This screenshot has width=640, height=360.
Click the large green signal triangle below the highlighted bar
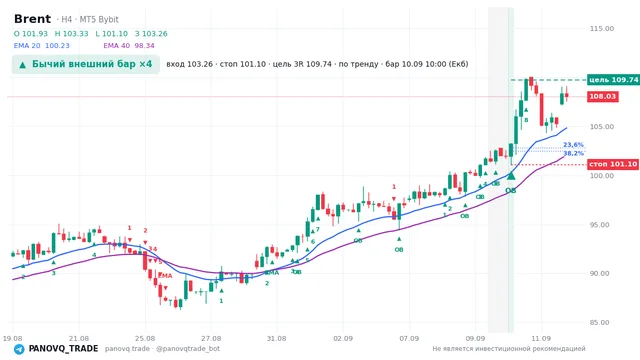click(511, 176)
